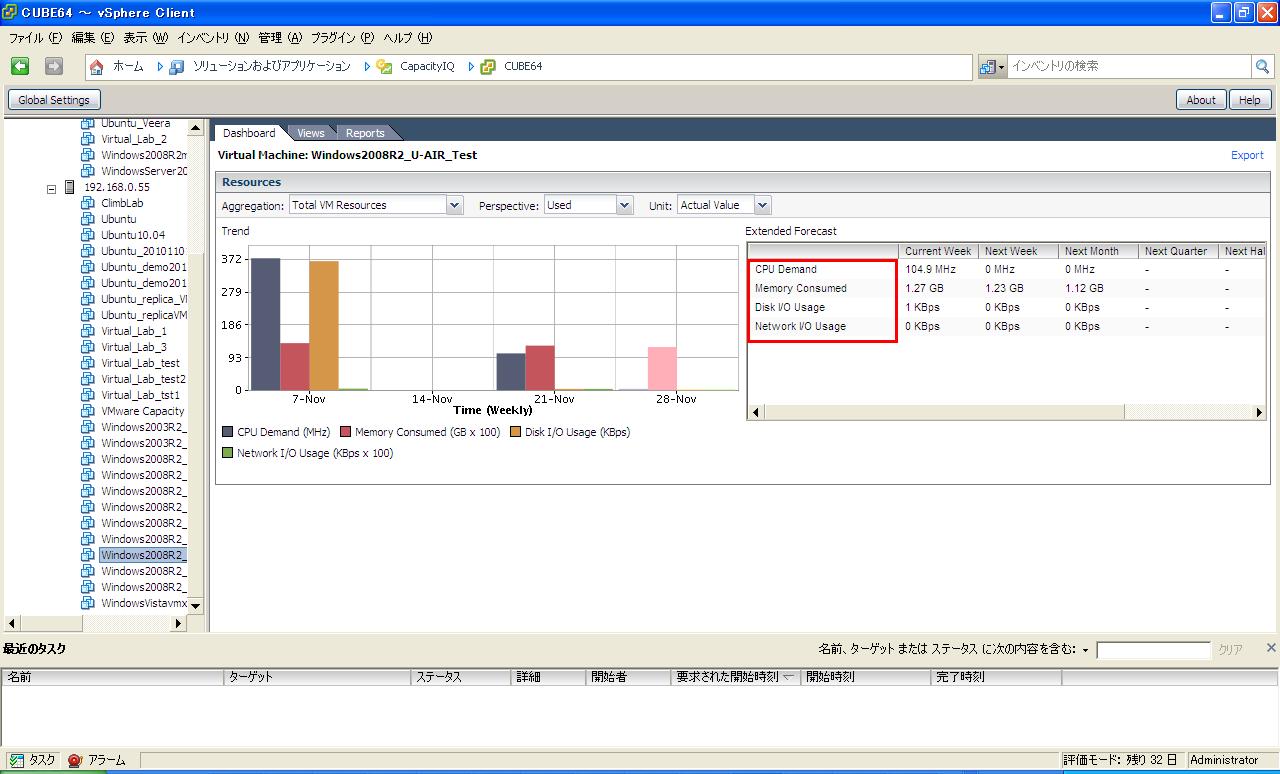
Task: Click the WindowsServer20 VM icon
Action: pyautogui.click(x=88, y=171)
